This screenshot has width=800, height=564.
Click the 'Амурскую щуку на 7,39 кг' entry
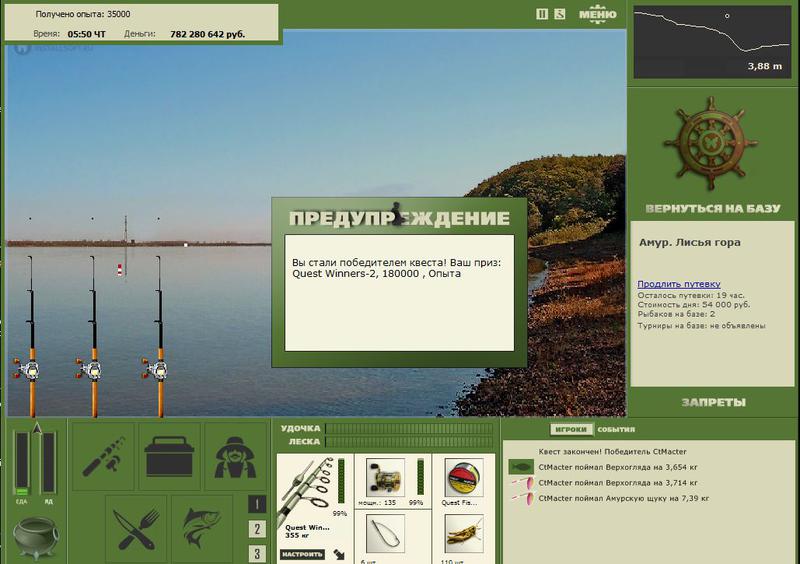[x=623, y=498]
